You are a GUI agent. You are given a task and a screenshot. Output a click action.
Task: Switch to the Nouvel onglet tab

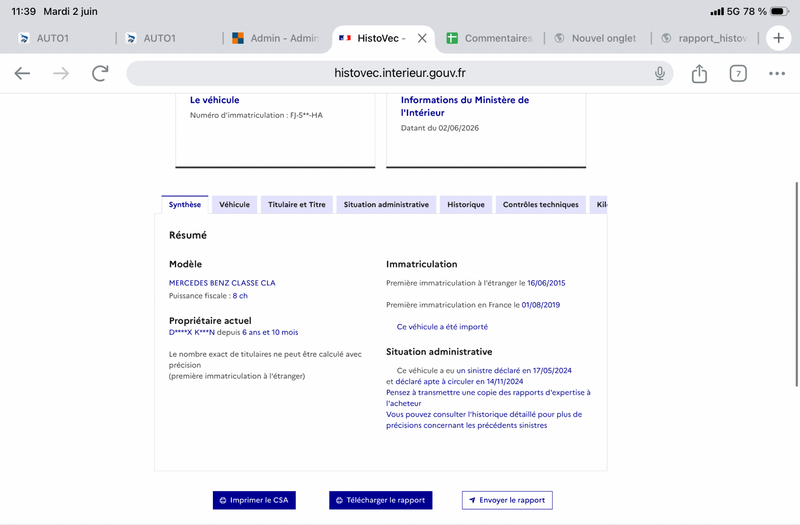[596, 38]
